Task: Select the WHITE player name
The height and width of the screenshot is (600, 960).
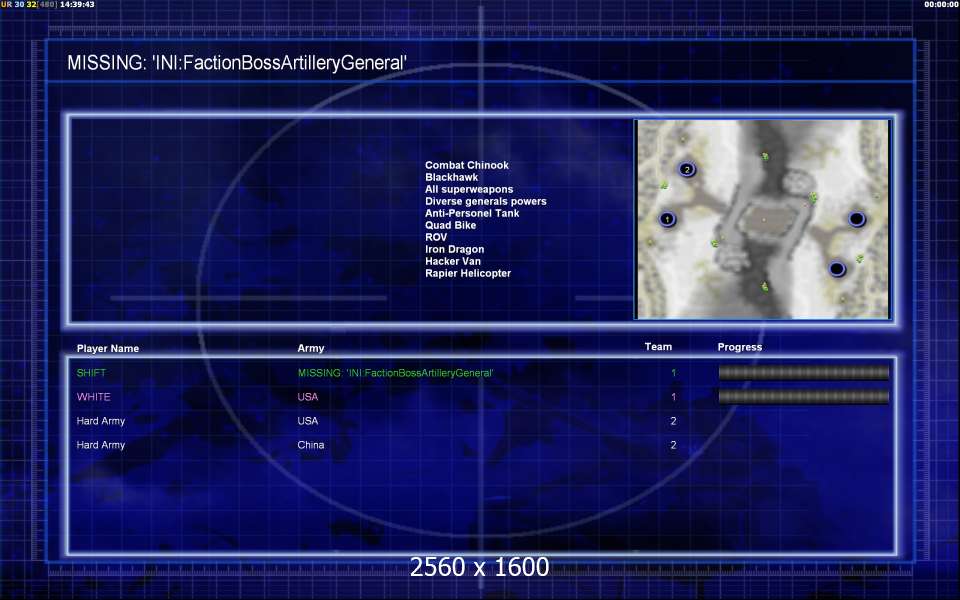Action: click(94, 397)
